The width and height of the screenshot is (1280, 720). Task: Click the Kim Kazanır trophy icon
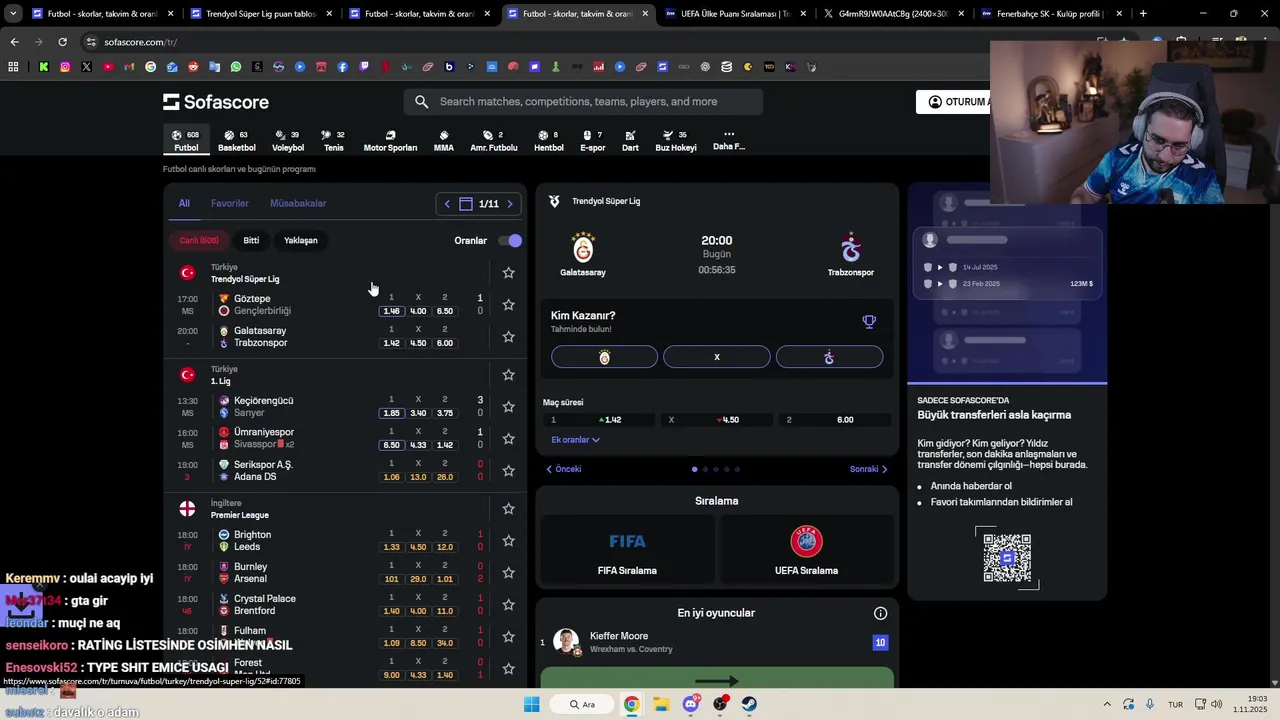click(x=869, y=322)
